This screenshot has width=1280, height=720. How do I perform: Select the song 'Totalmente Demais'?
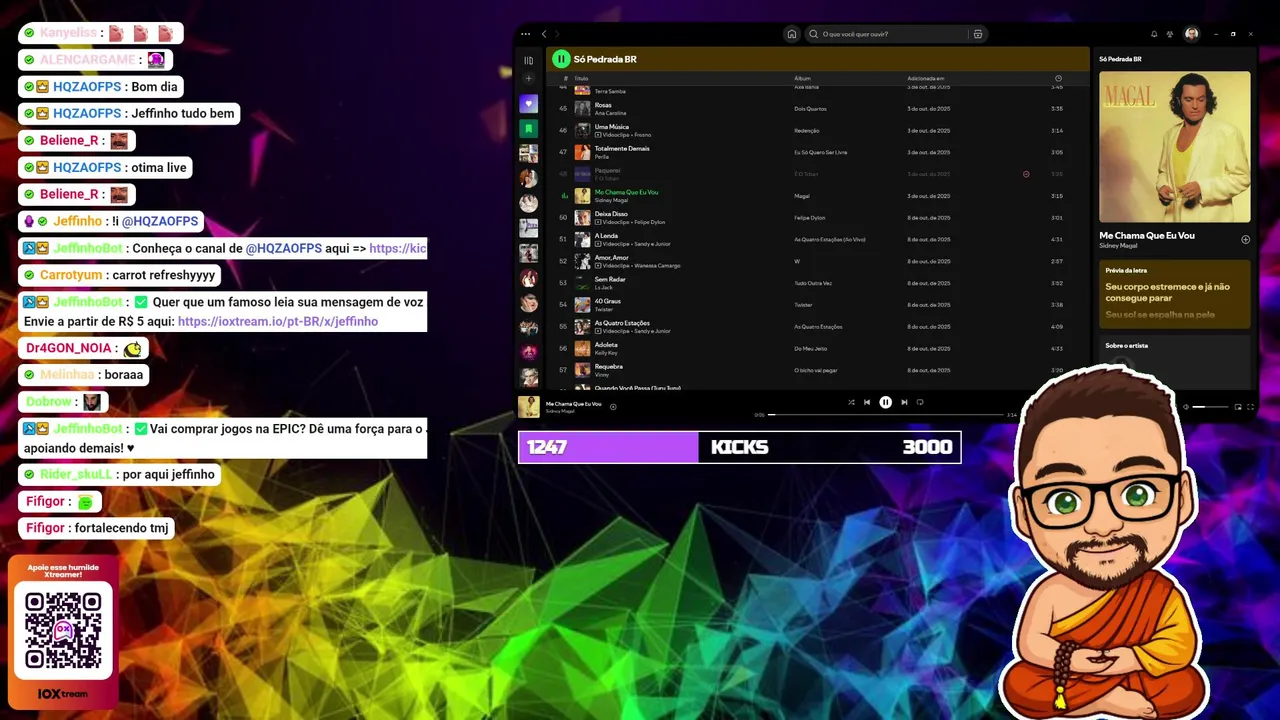click(x=622, y=148)
